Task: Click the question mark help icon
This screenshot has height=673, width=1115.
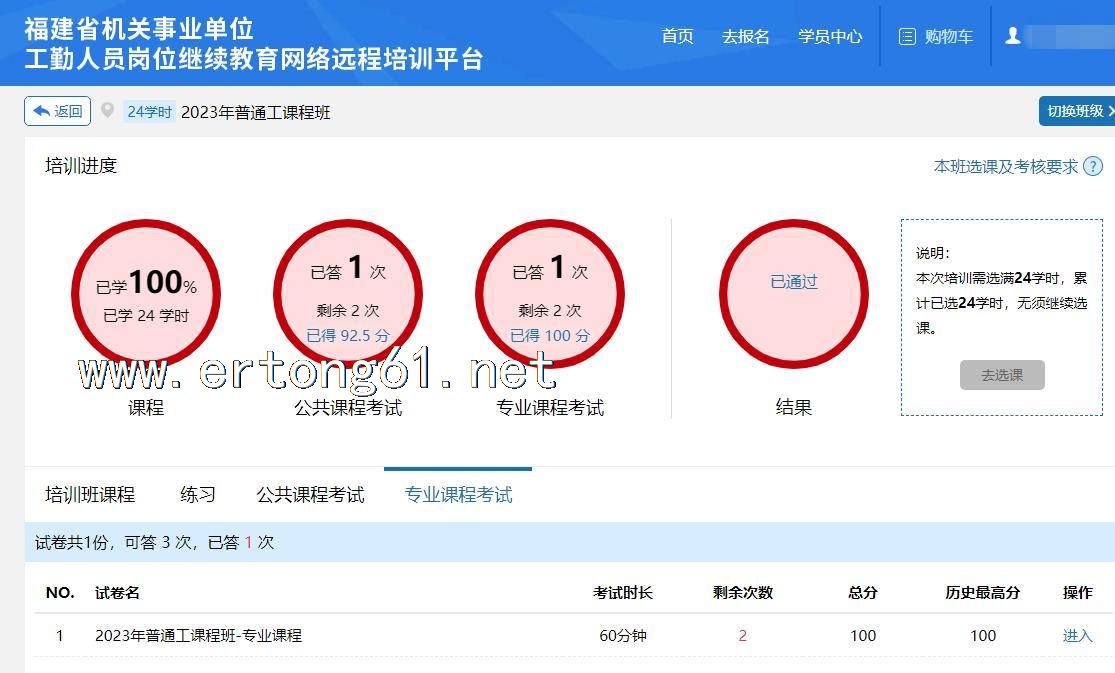Action: [x=1093, y=167]
